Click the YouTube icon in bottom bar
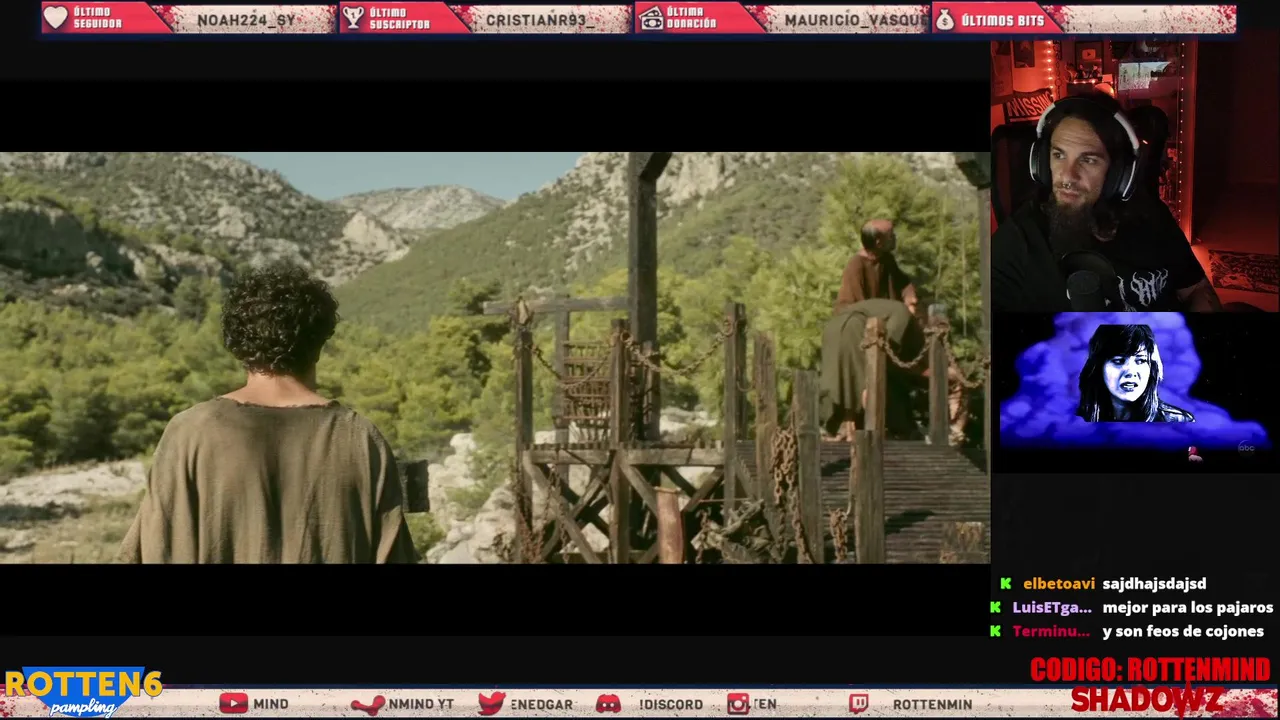Image resolution: width=1280 pixels, height=720 pixels. pos(233,704)
